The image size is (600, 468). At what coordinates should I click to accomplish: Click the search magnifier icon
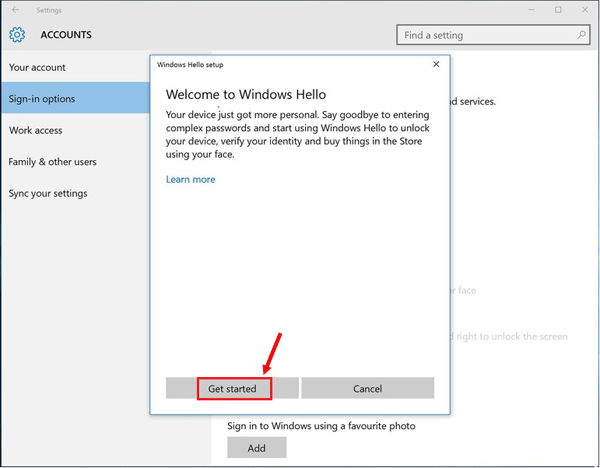pos(581,35)
